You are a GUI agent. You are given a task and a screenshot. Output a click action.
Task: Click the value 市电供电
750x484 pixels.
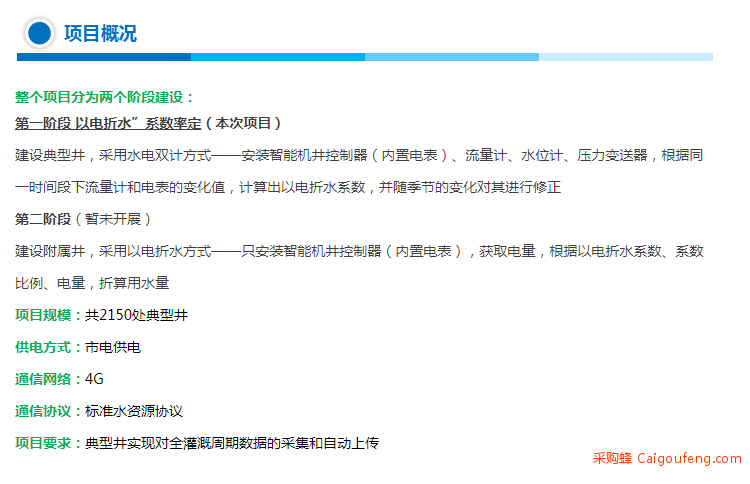113,347
